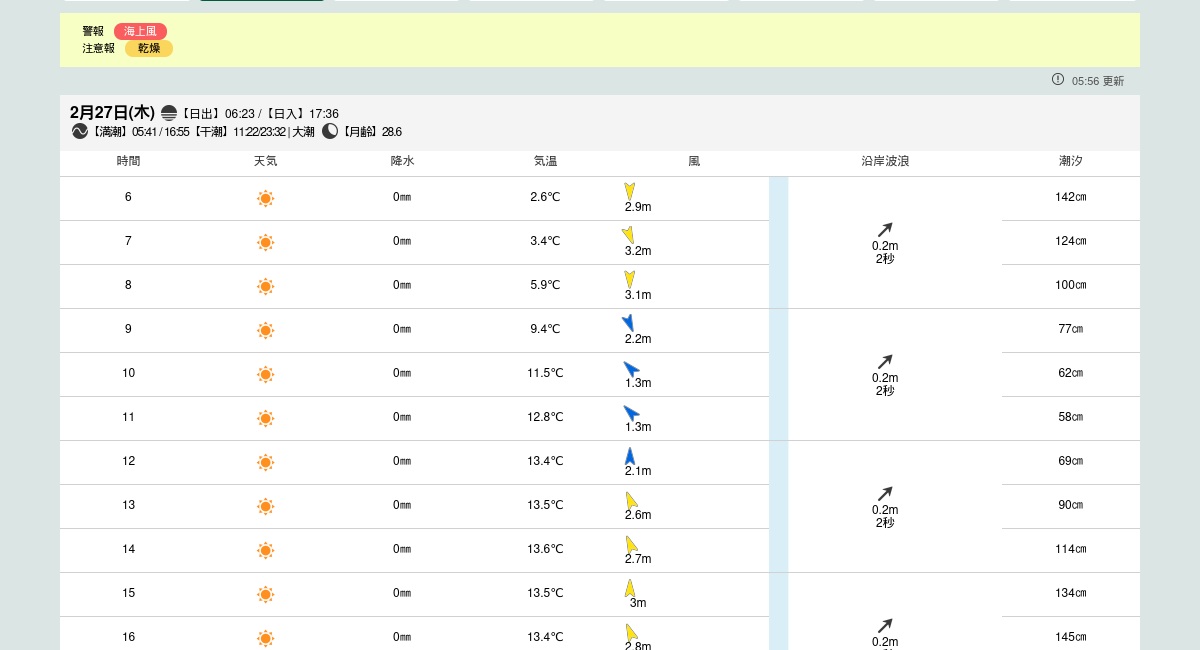Click the sunrise icon next to 日出

pos(169,113)
